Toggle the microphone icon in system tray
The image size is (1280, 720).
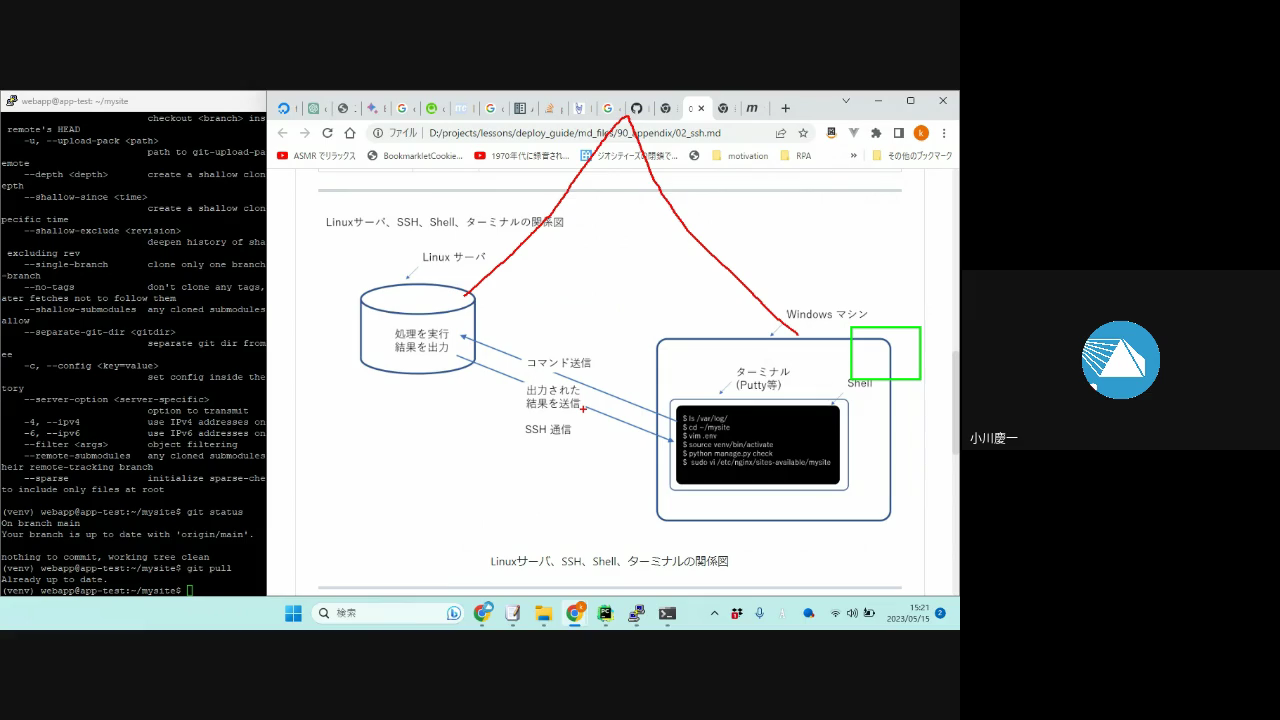click(759, 613)
